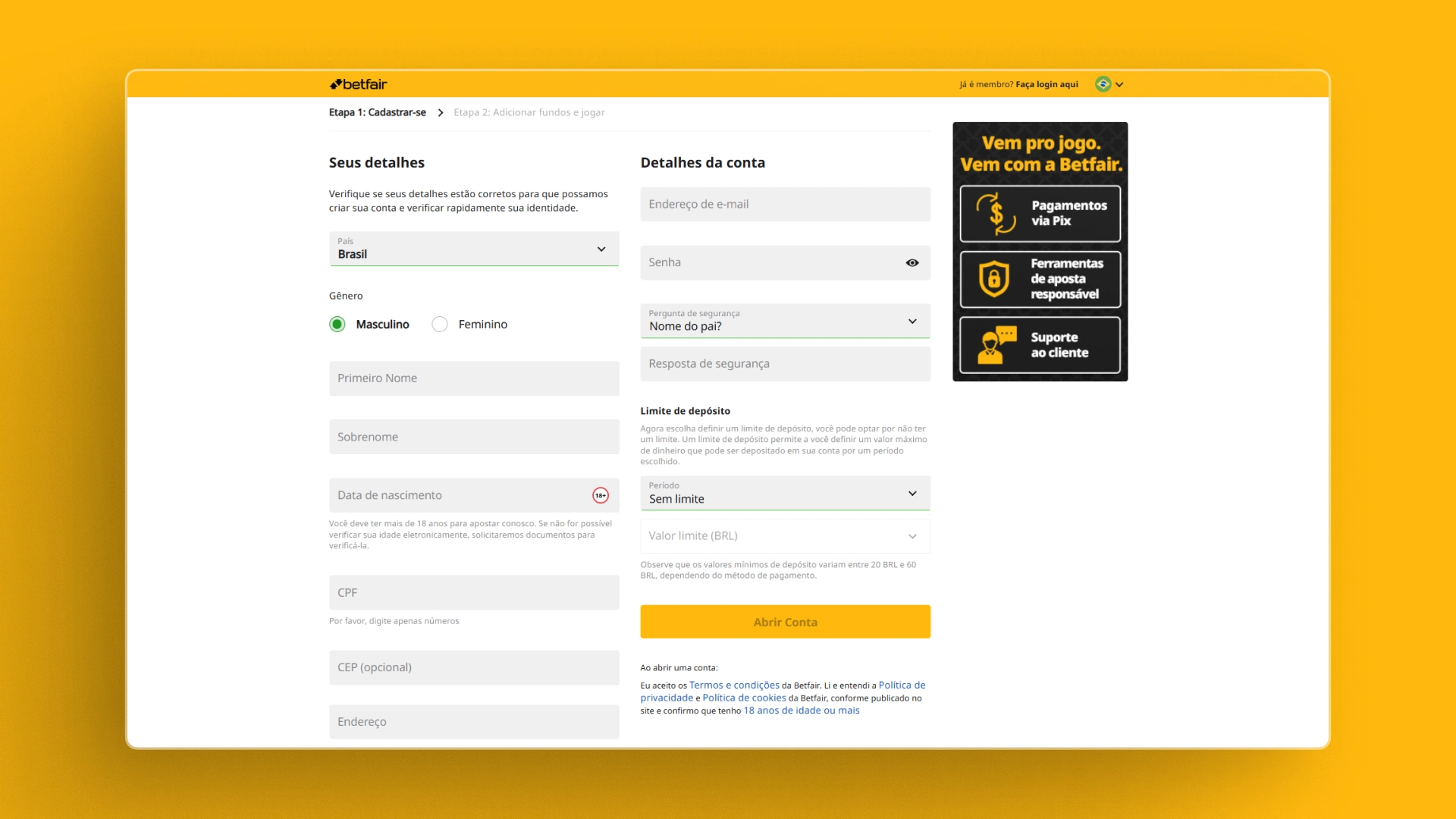This screenshot has height=819, width=1456.
Task: Click 'Por favor, digite apenas números' hint
Action: click(394, 621)
